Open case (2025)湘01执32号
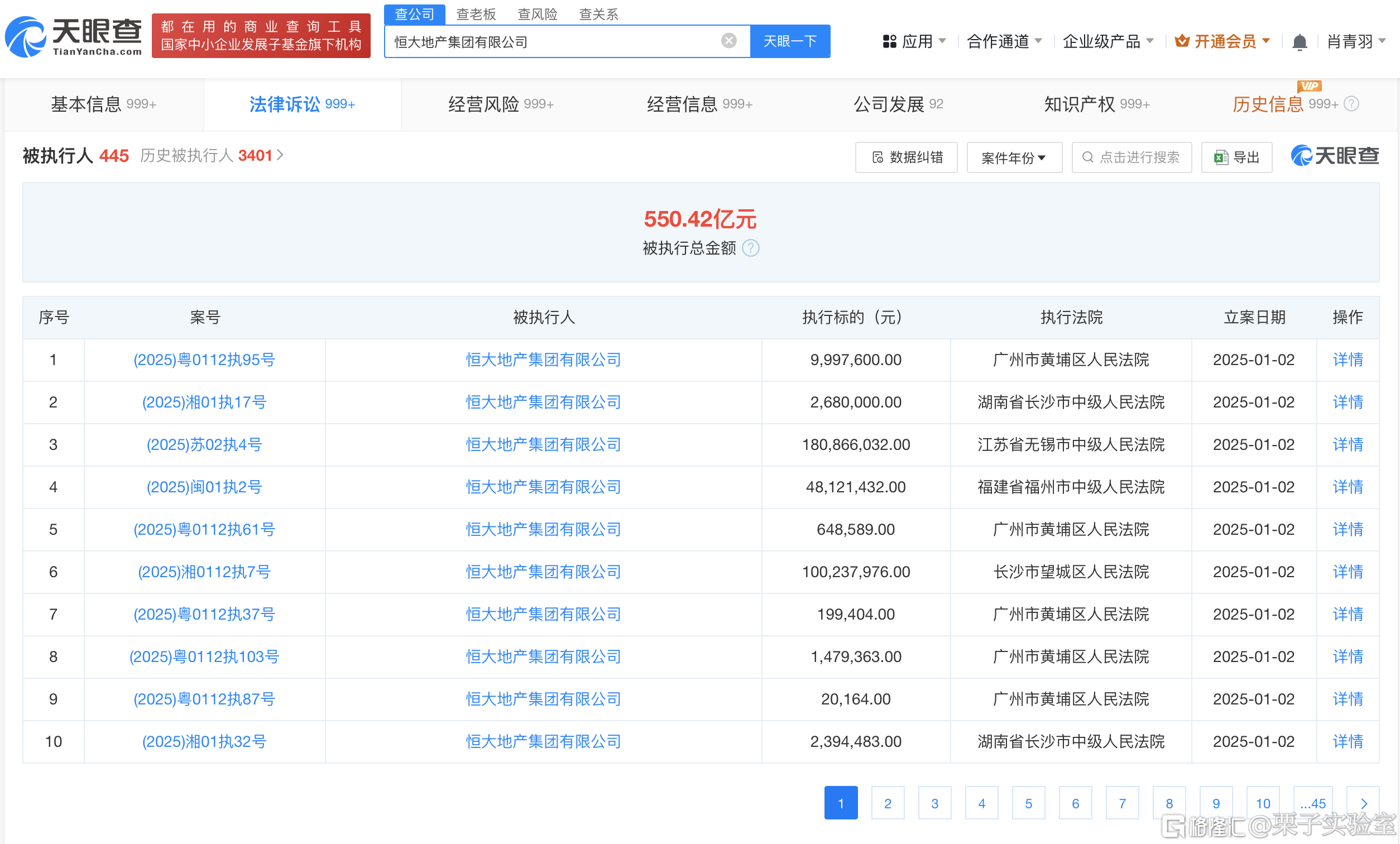Screen dimensions: 1400x844 204,742
